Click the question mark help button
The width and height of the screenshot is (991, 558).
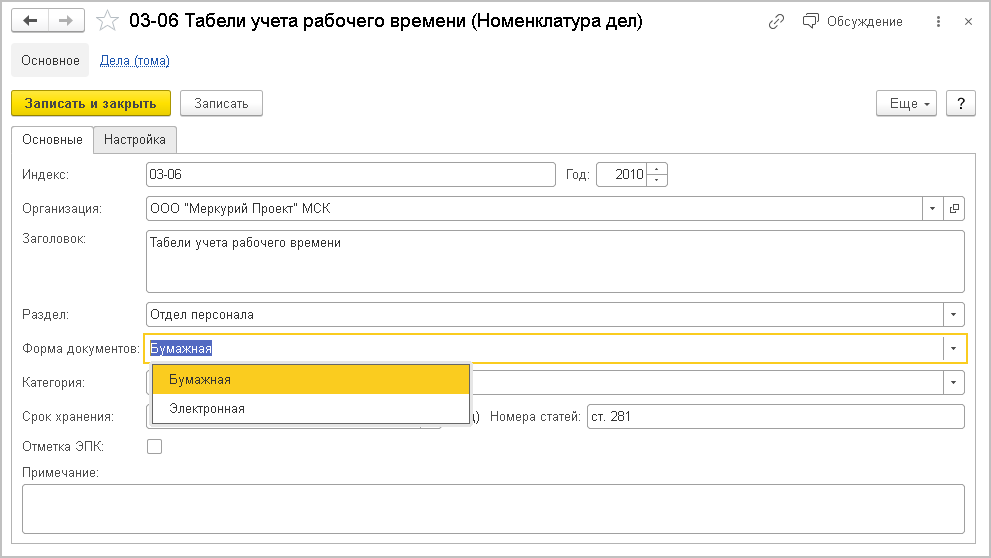[x=960, y=104]
